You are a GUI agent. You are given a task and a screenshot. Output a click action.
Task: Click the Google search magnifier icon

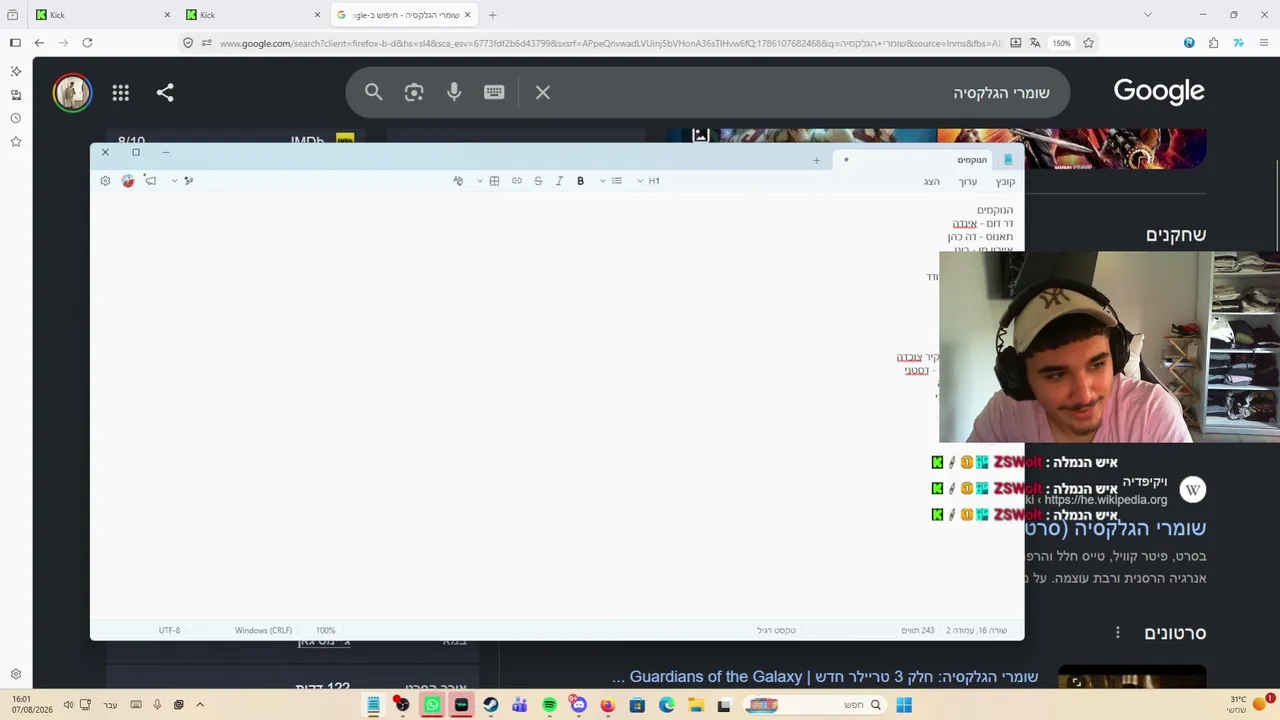point(374,92)
